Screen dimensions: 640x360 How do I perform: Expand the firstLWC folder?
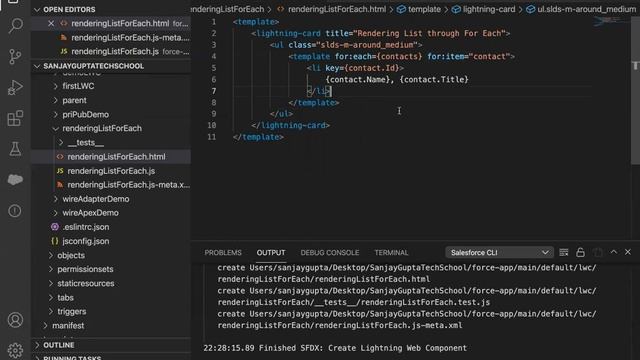pos(56,86)
